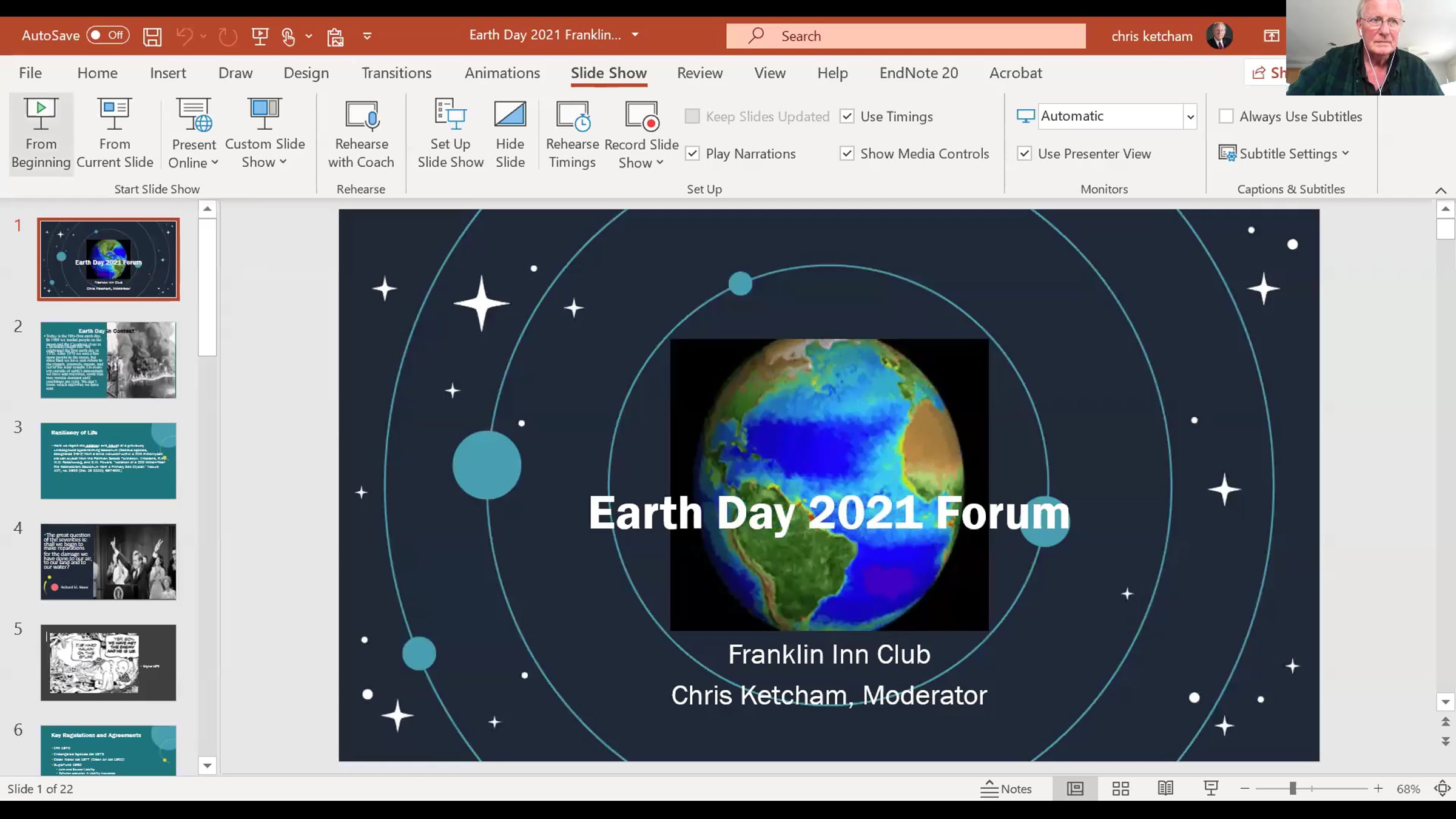Fit slide to current window
This screenshot has width=1456, height=819.
tap(1443, 789)
